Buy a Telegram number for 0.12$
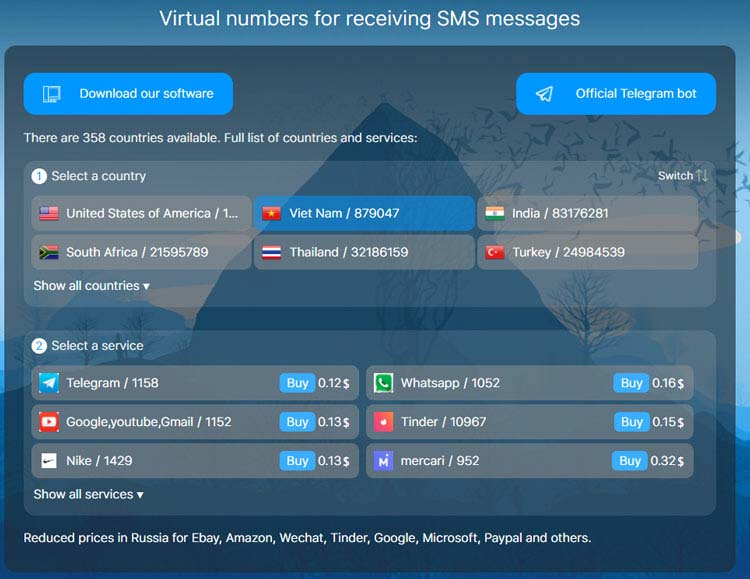 pyautogui.click(x=297, y=383)
